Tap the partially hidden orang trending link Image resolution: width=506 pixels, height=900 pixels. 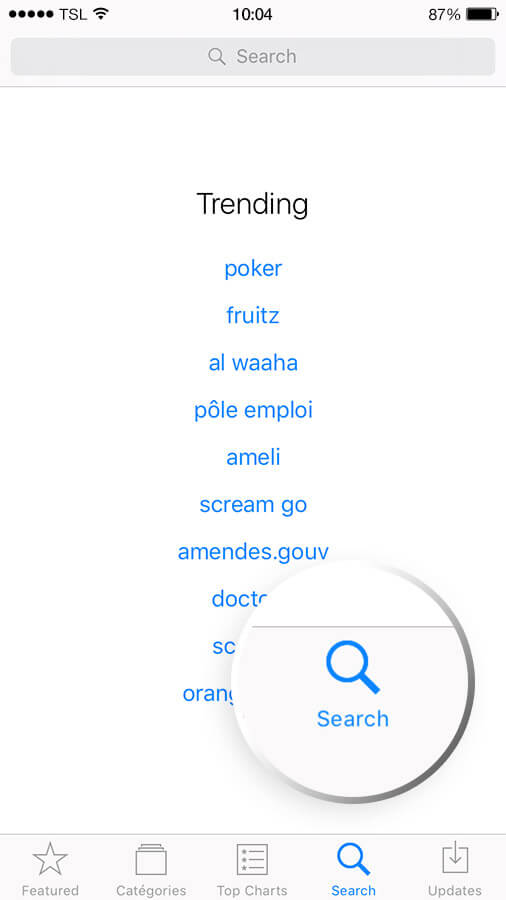pyautogui.click(x=210, y=694)
